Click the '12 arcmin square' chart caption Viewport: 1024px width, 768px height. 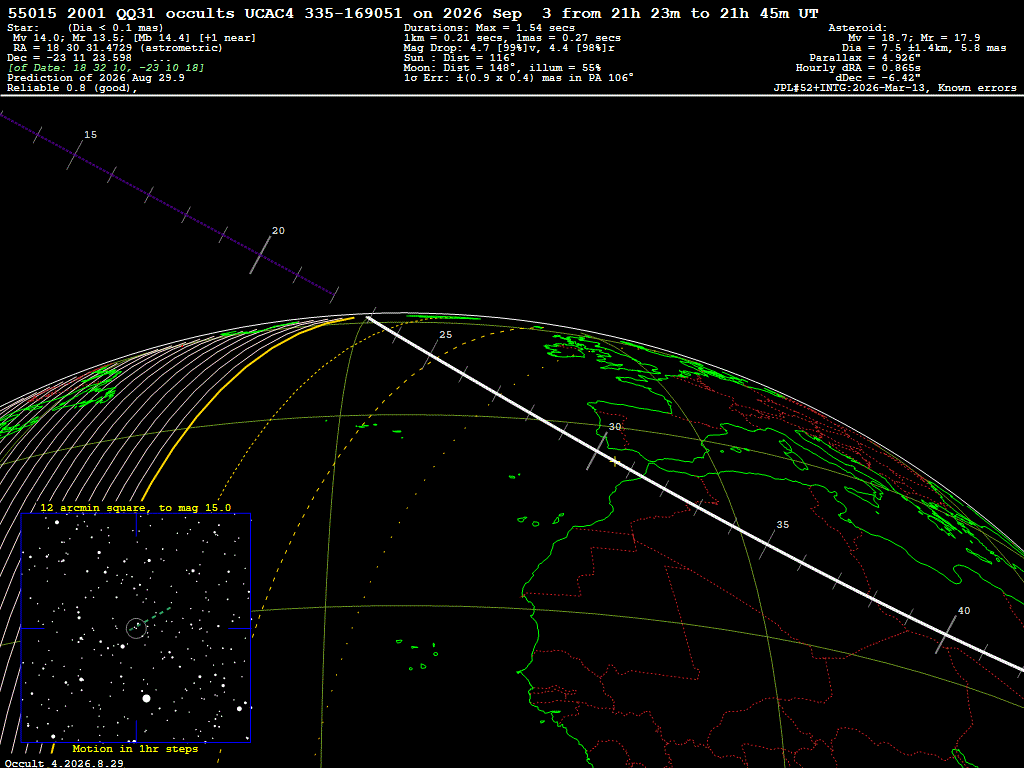point(135,507)
